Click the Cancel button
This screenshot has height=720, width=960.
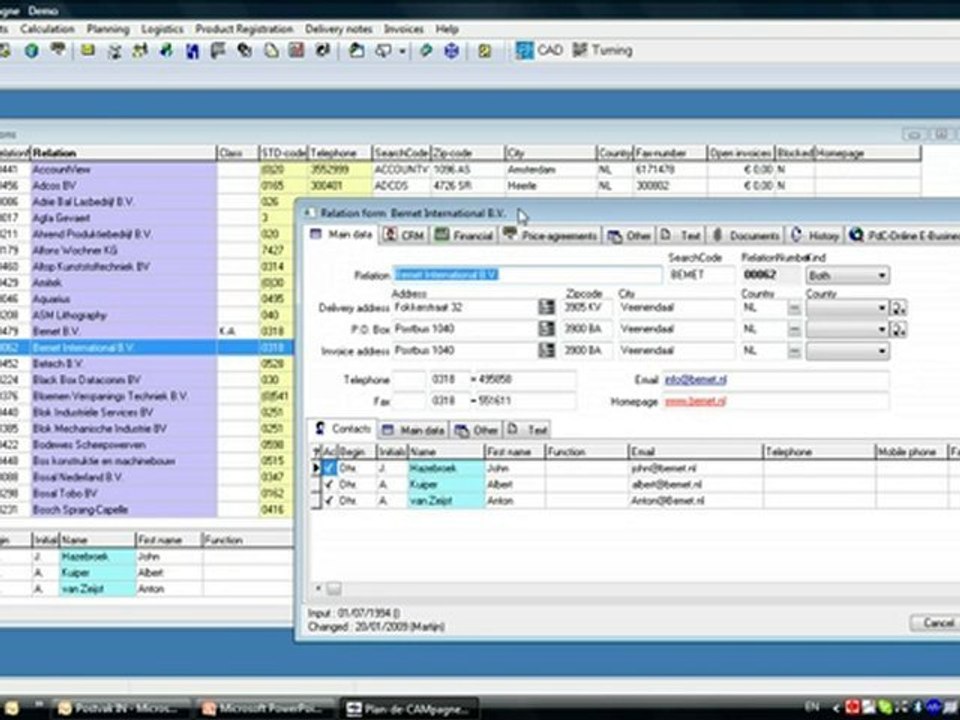[935, 623]
